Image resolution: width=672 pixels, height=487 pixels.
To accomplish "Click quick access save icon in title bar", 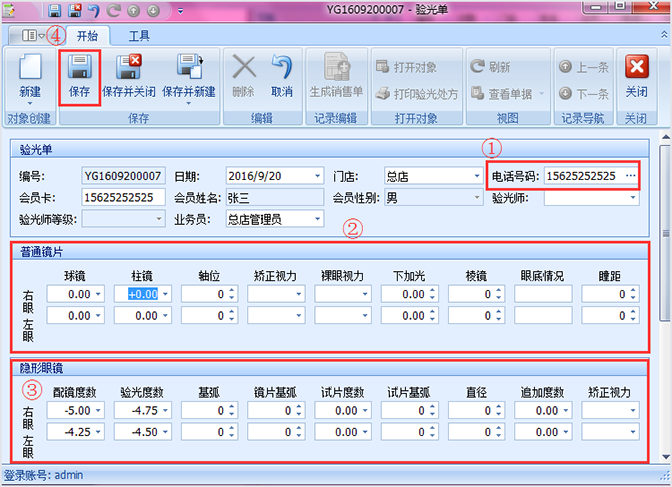I will click(x=54, y=10).
